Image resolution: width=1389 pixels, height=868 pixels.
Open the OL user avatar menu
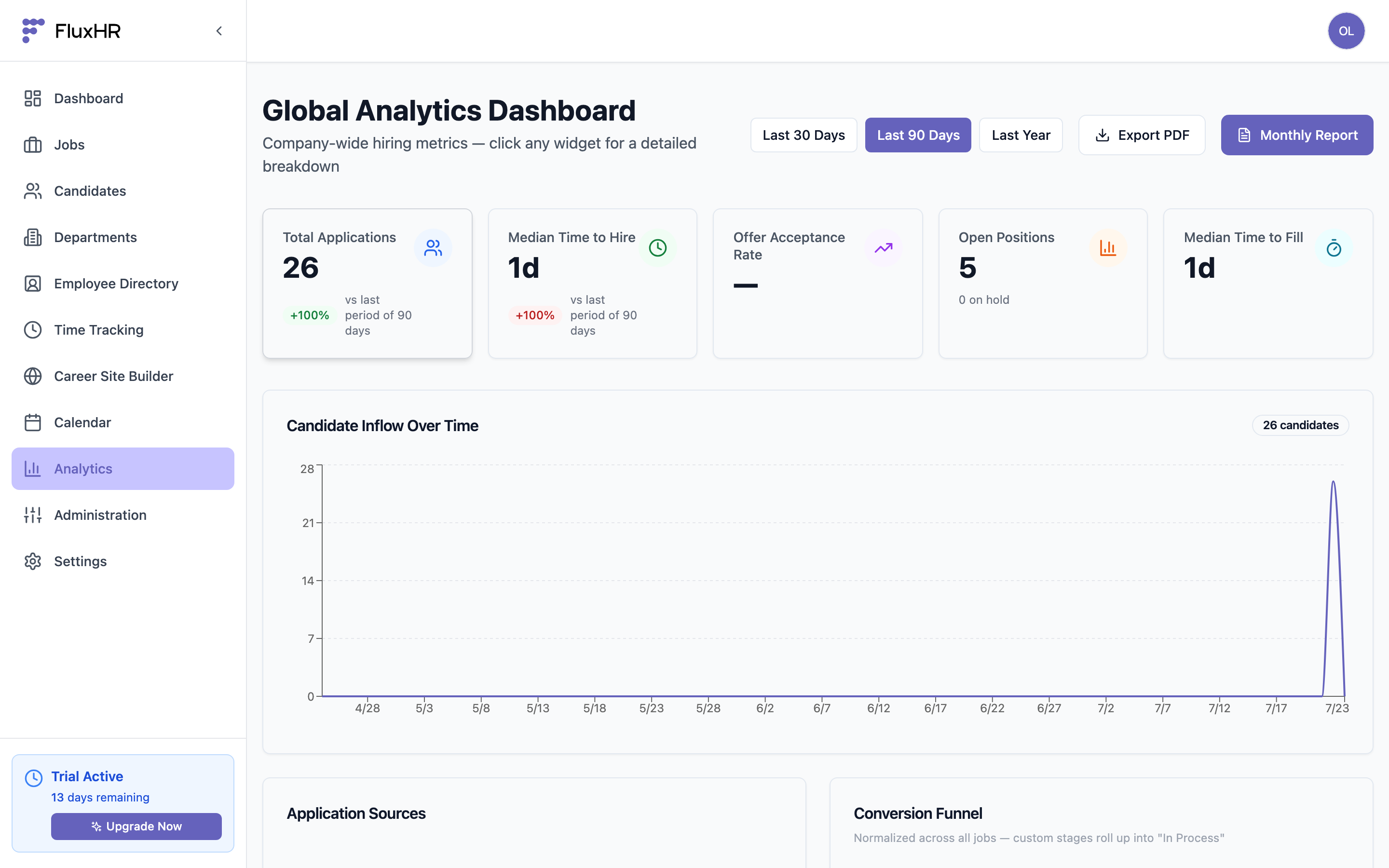pos(1346,31)
